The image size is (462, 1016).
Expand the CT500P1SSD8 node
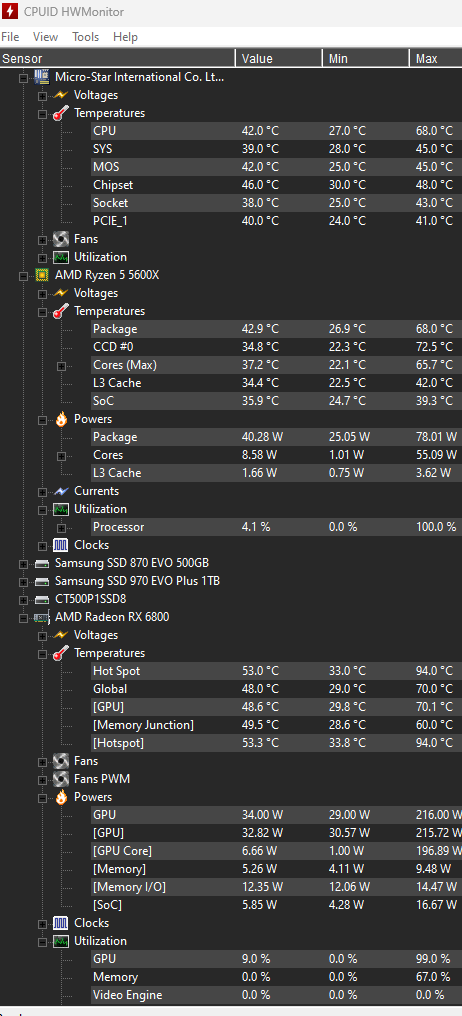pos(24,599)
